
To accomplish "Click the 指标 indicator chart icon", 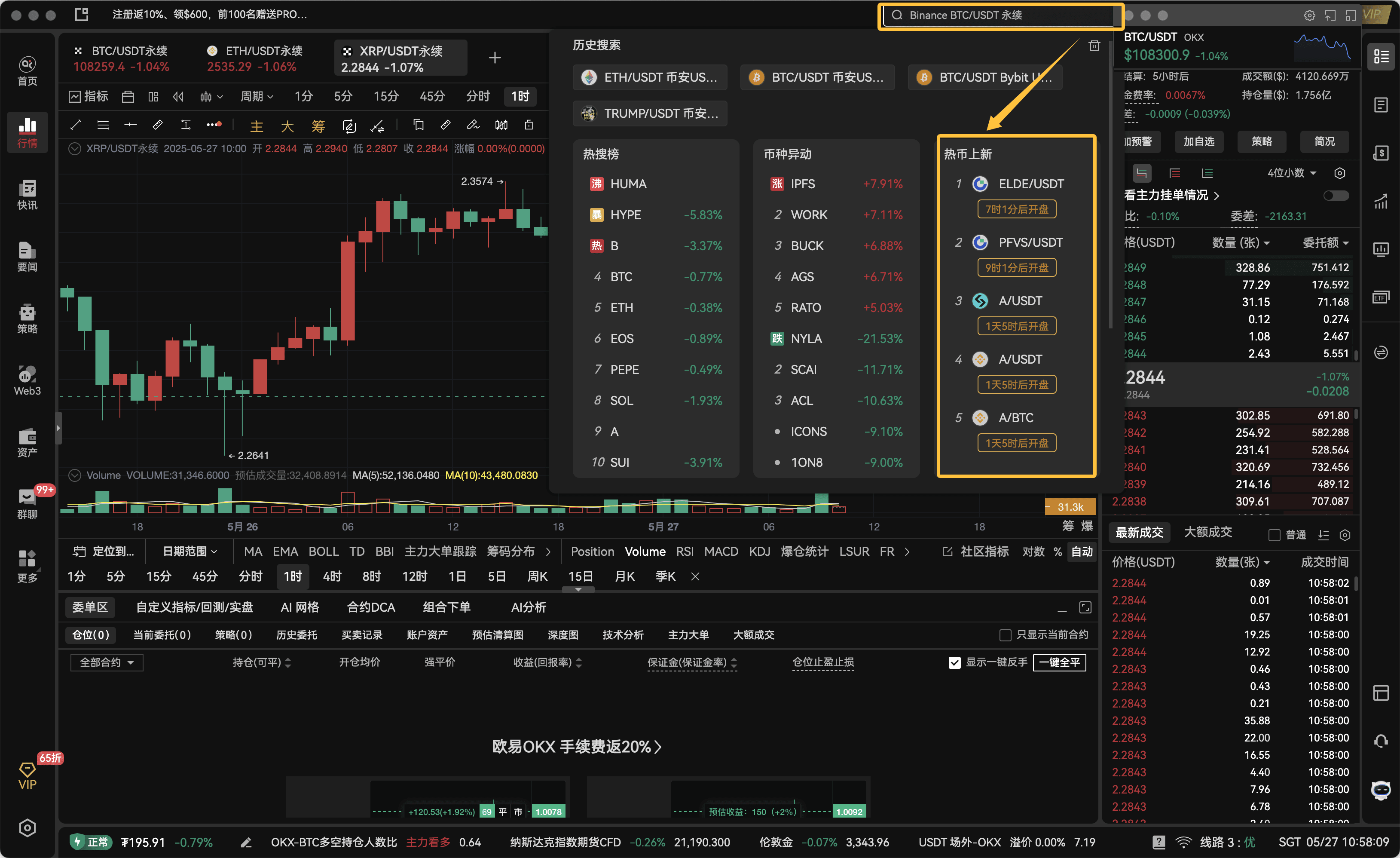I will click(88, 96).
